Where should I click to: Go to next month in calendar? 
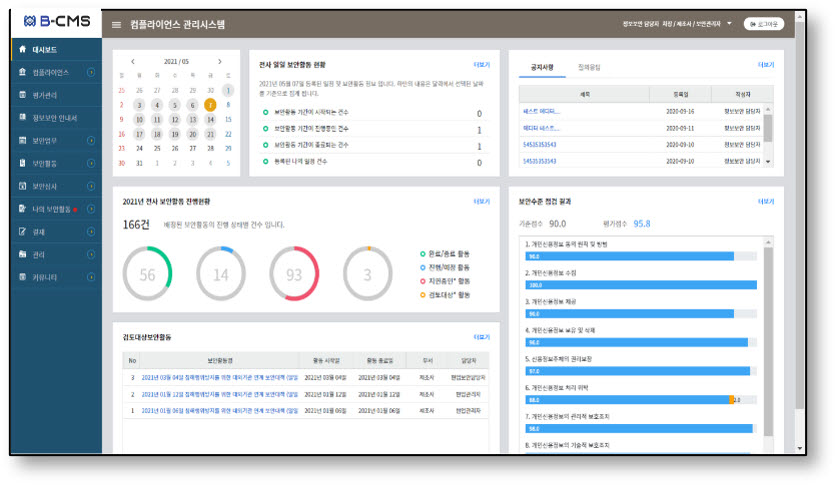coord(220,61)
